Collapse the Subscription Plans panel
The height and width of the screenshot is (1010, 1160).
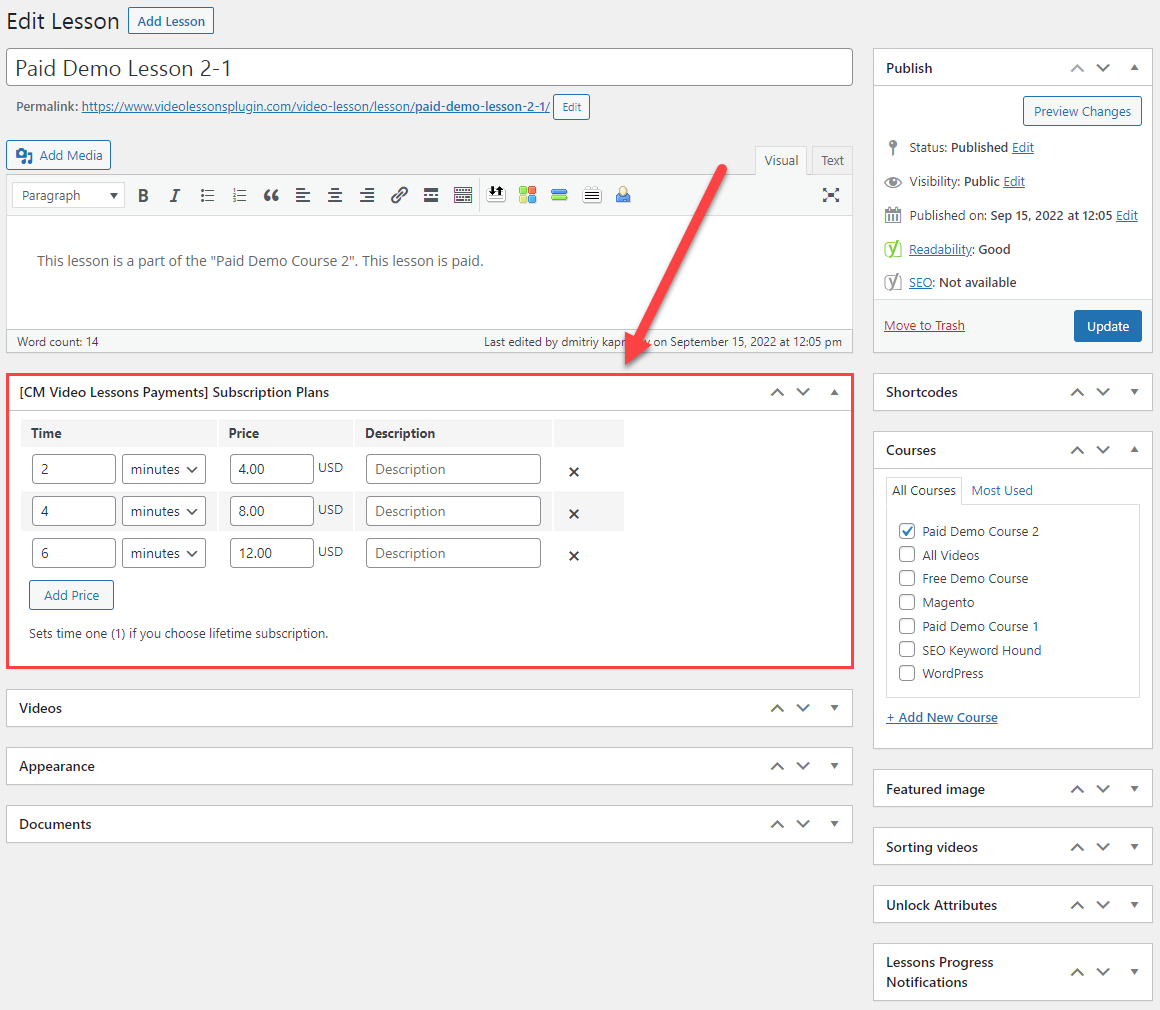pyautogui.click(x=834, y=392)
